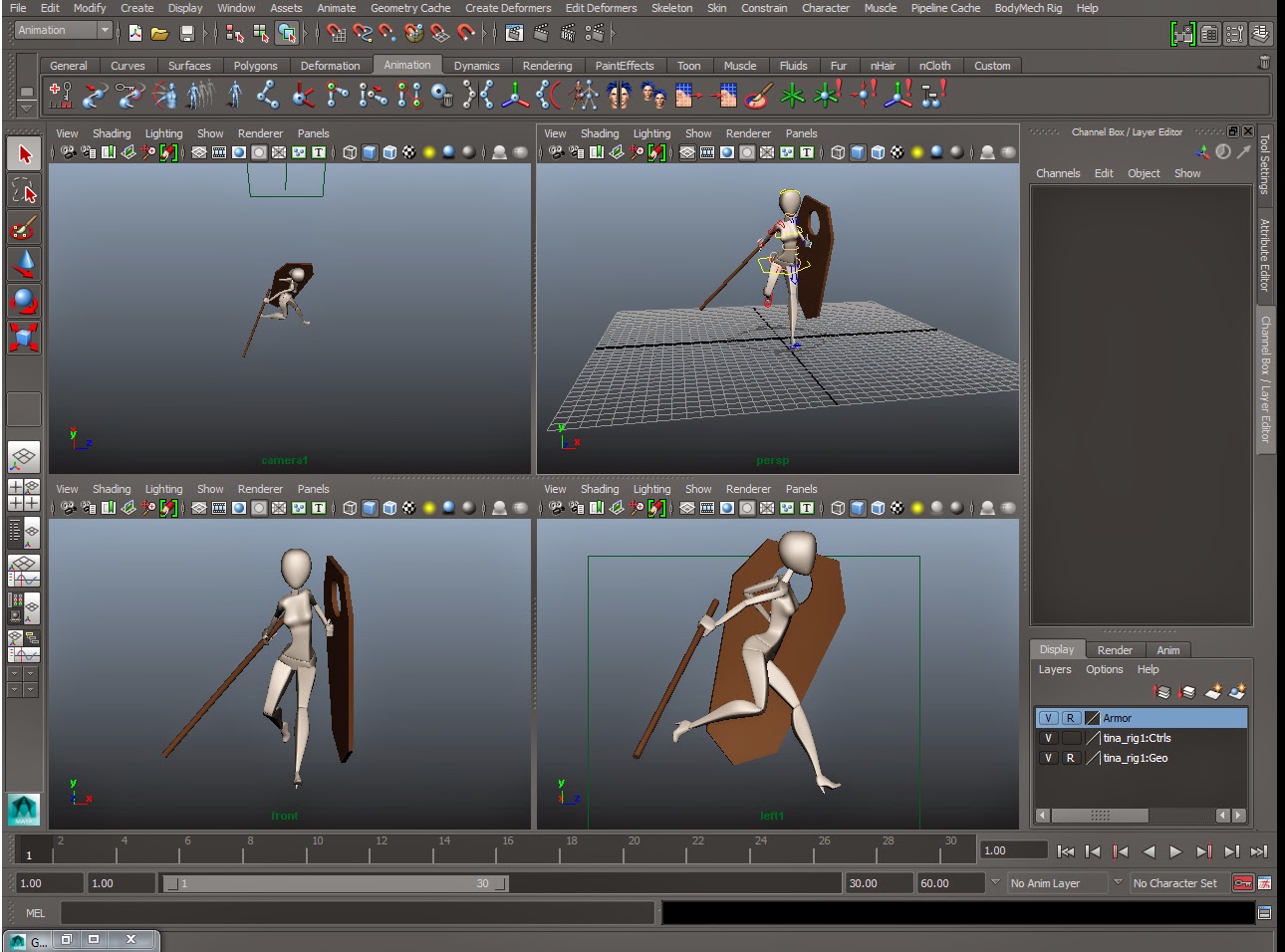Open the Constrain menu

(x=764, y=8)
